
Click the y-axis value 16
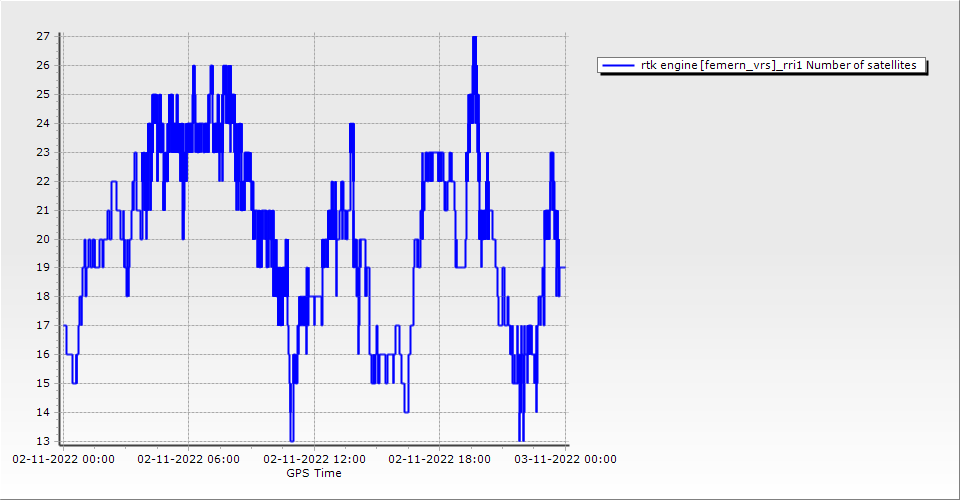[x=43, y=354]
